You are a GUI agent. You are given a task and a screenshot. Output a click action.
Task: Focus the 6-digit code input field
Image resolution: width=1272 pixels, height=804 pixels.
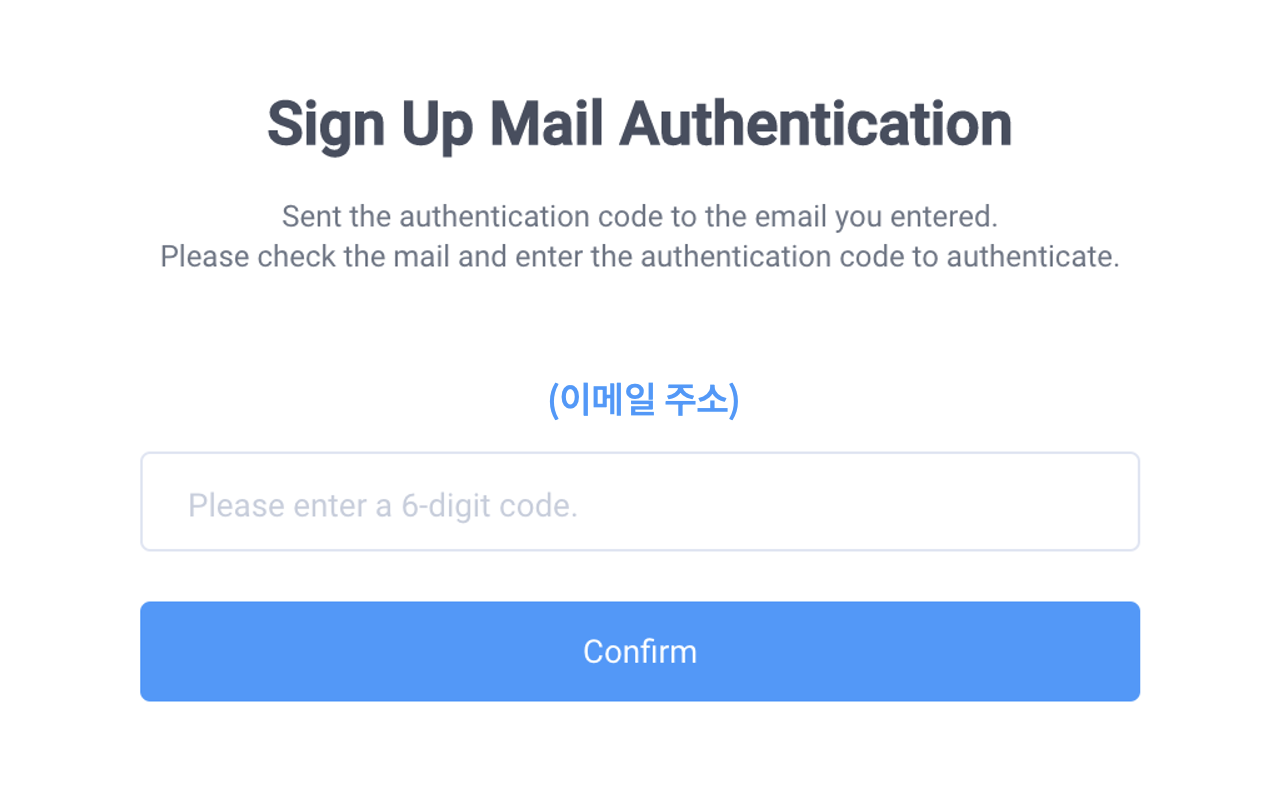[640, 502]
